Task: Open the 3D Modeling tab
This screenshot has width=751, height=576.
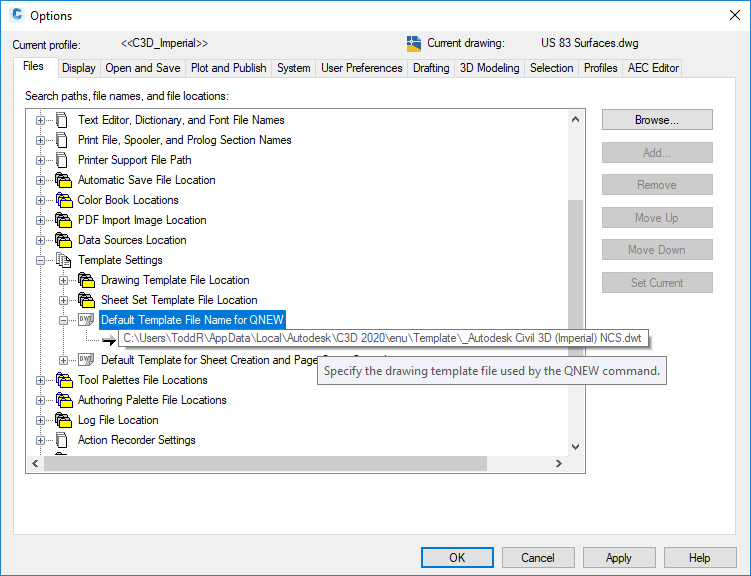Action: (489, 68)
